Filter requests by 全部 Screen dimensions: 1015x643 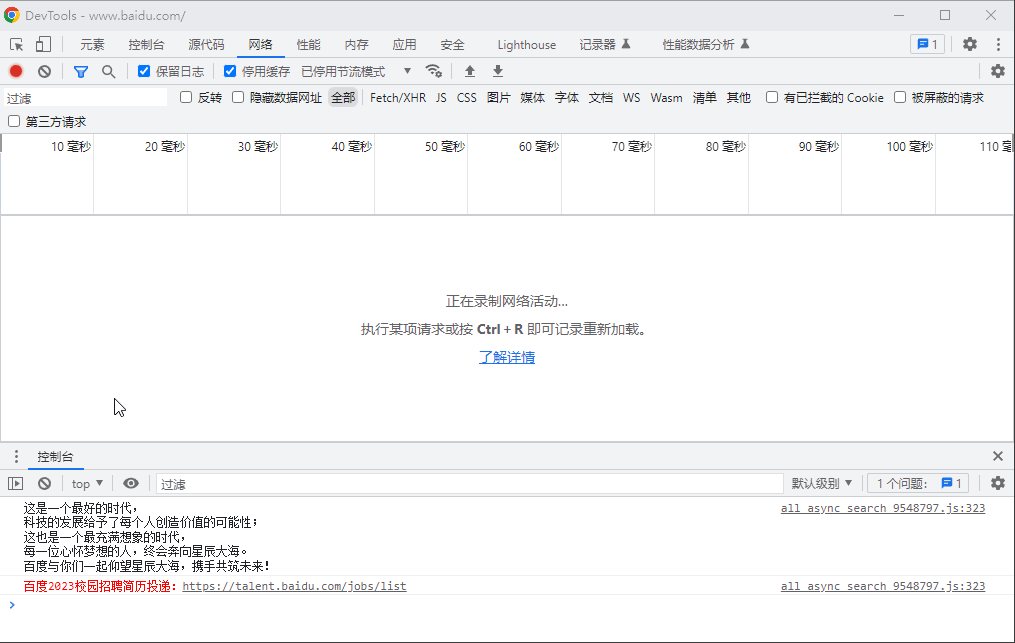(343, 98)
